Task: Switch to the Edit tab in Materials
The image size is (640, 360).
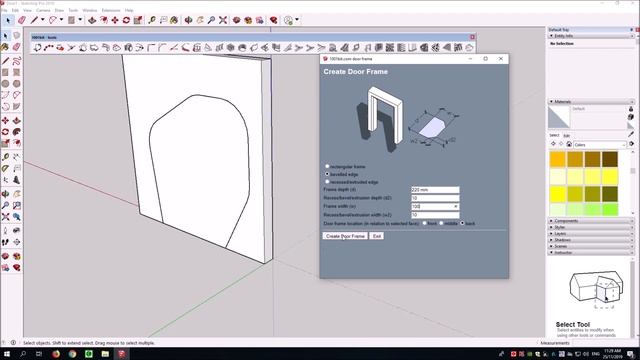Action: (567, 136)
